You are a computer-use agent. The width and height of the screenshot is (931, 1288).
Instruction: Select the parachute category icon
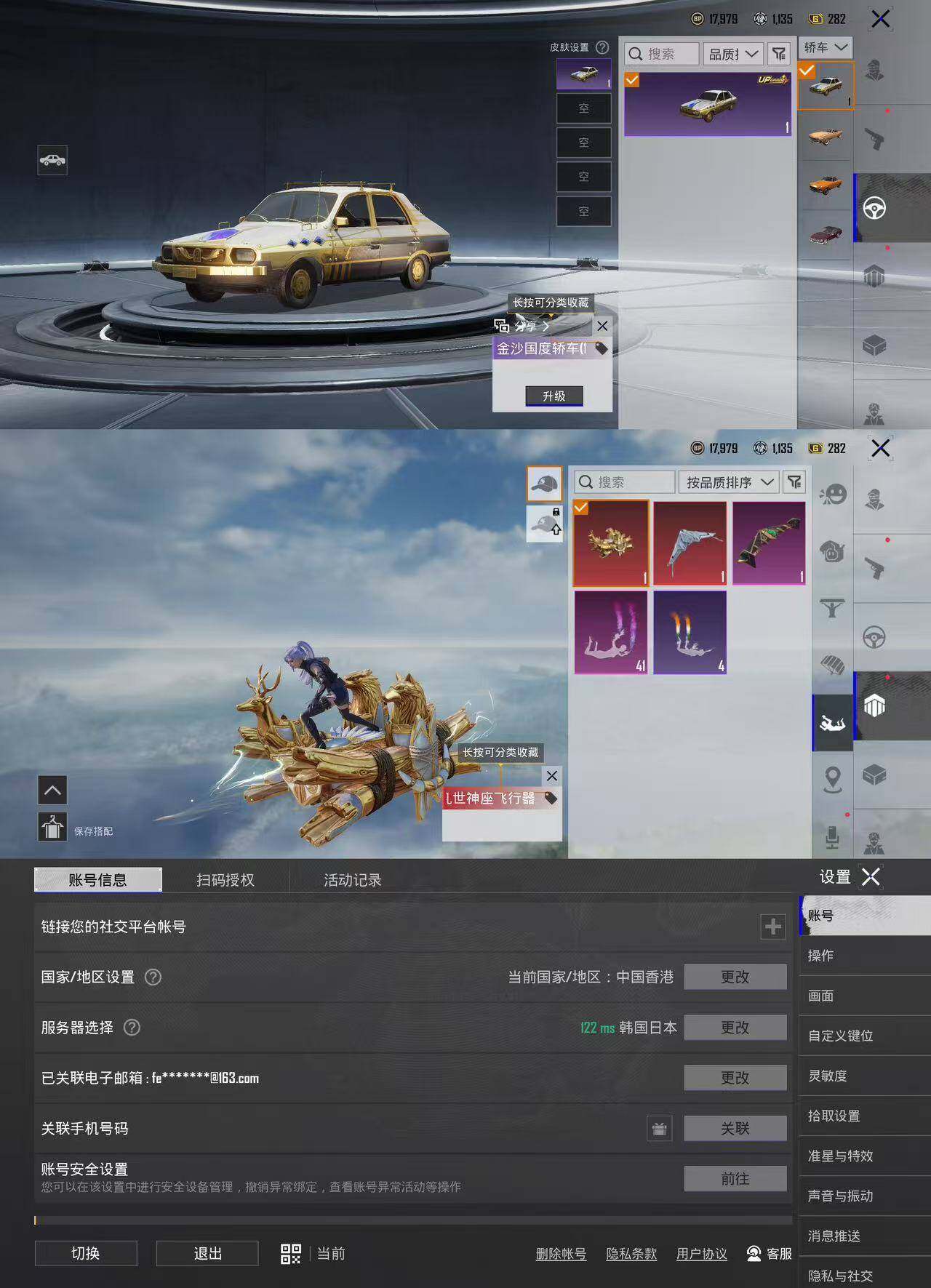(832, 664)
